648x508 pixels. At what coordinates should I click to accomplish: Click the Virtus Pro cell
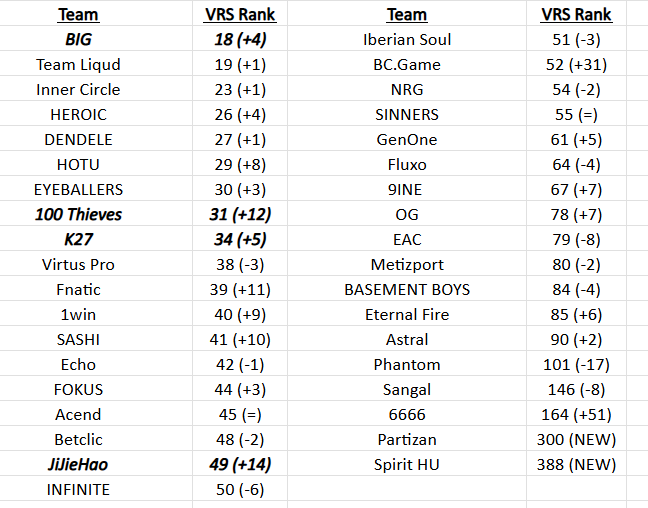[x=79, y=264]
